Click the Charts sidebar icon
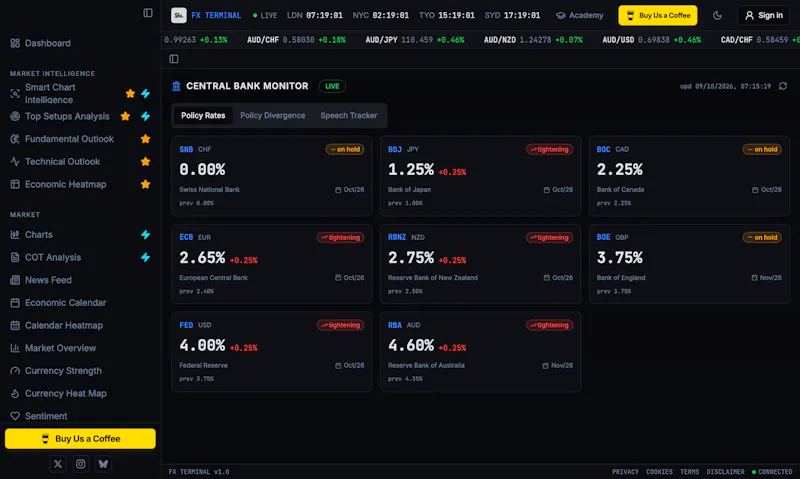This screenshot has height=479, width=800. (x=15, y=235)
